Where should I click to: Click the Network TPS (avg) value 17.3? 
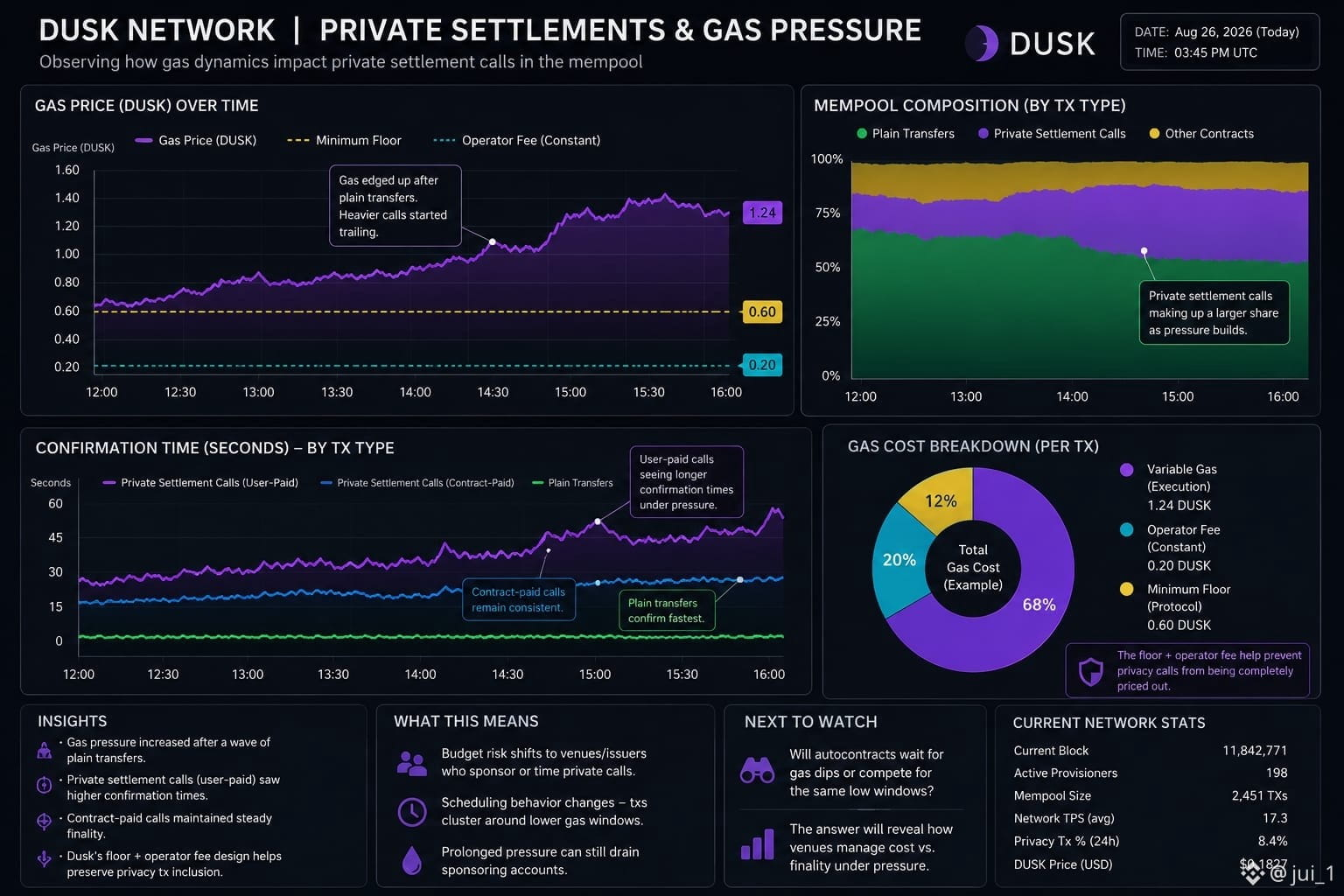[x=1275, y=819]
